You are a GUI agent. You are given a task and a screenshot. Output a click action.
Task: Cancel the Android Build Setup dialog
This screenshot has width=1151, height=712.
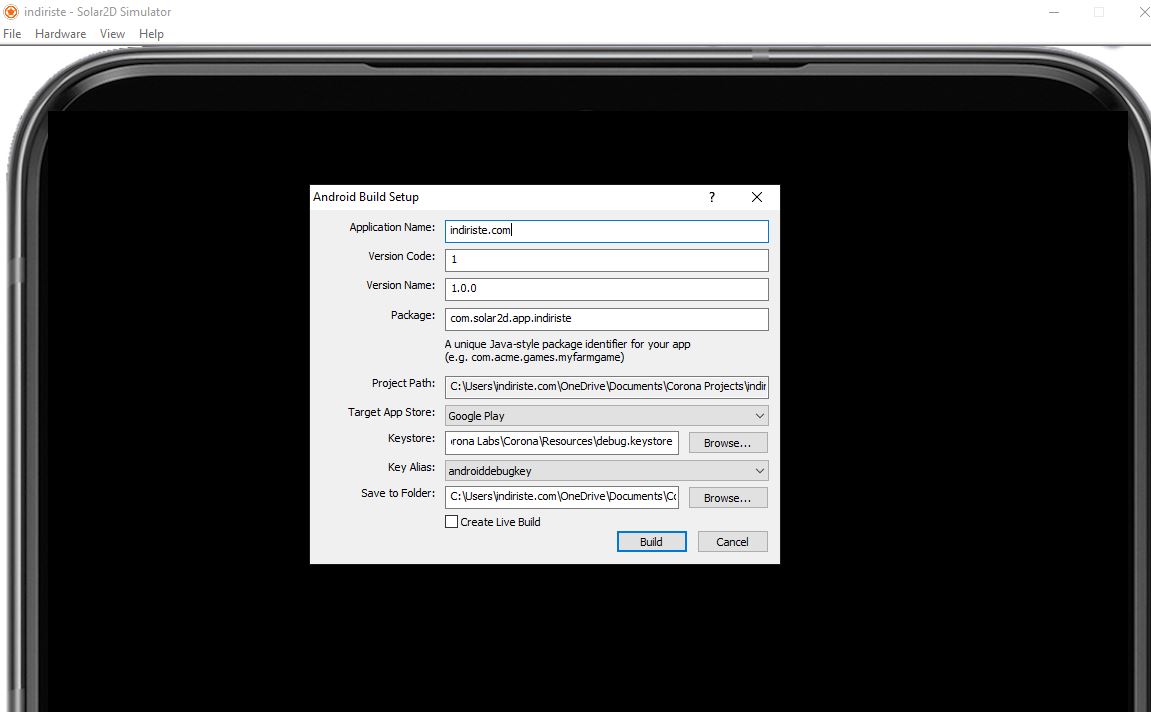pos(732,542)
